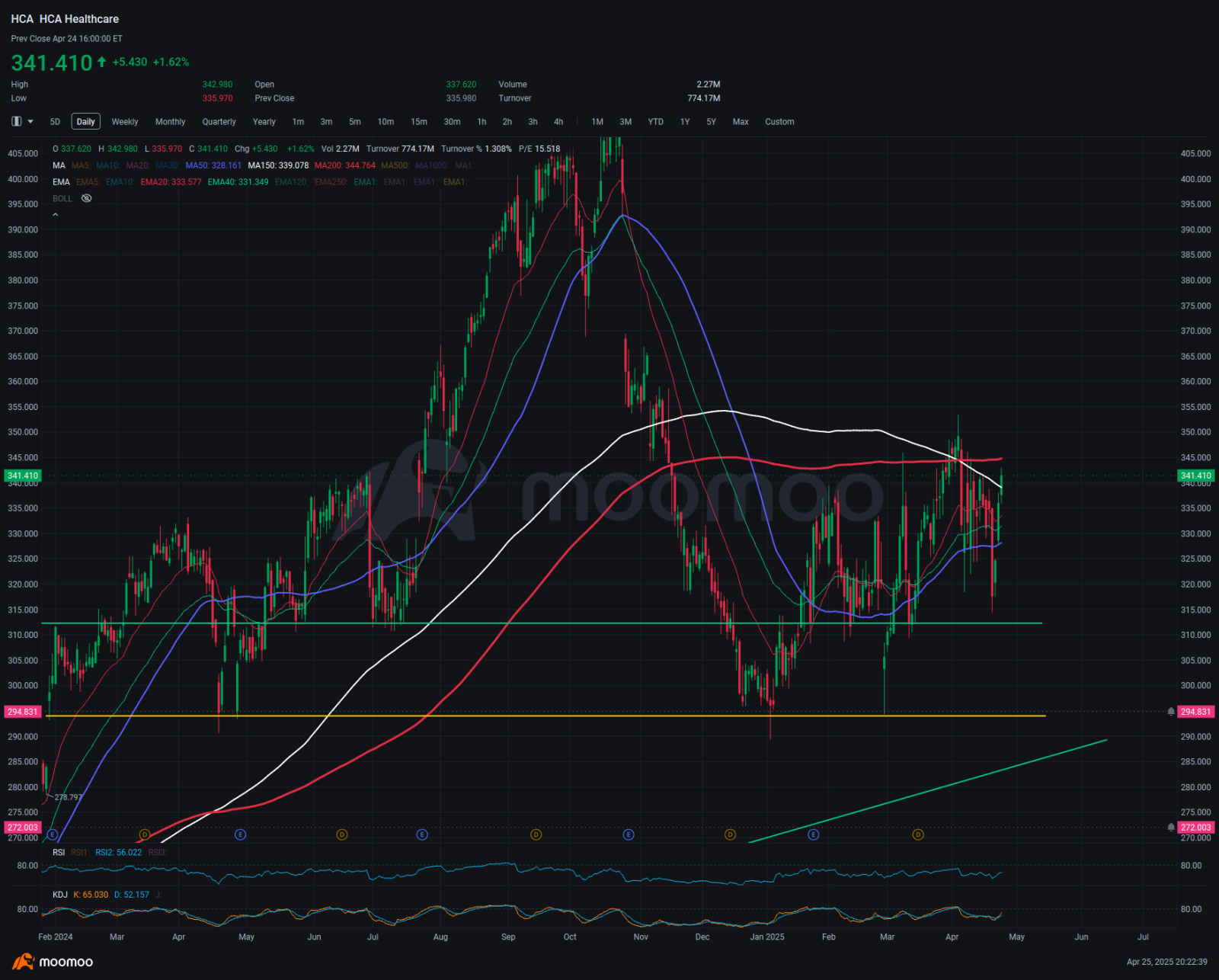Click the Prev Close 335.980 value

coord(461,98)
